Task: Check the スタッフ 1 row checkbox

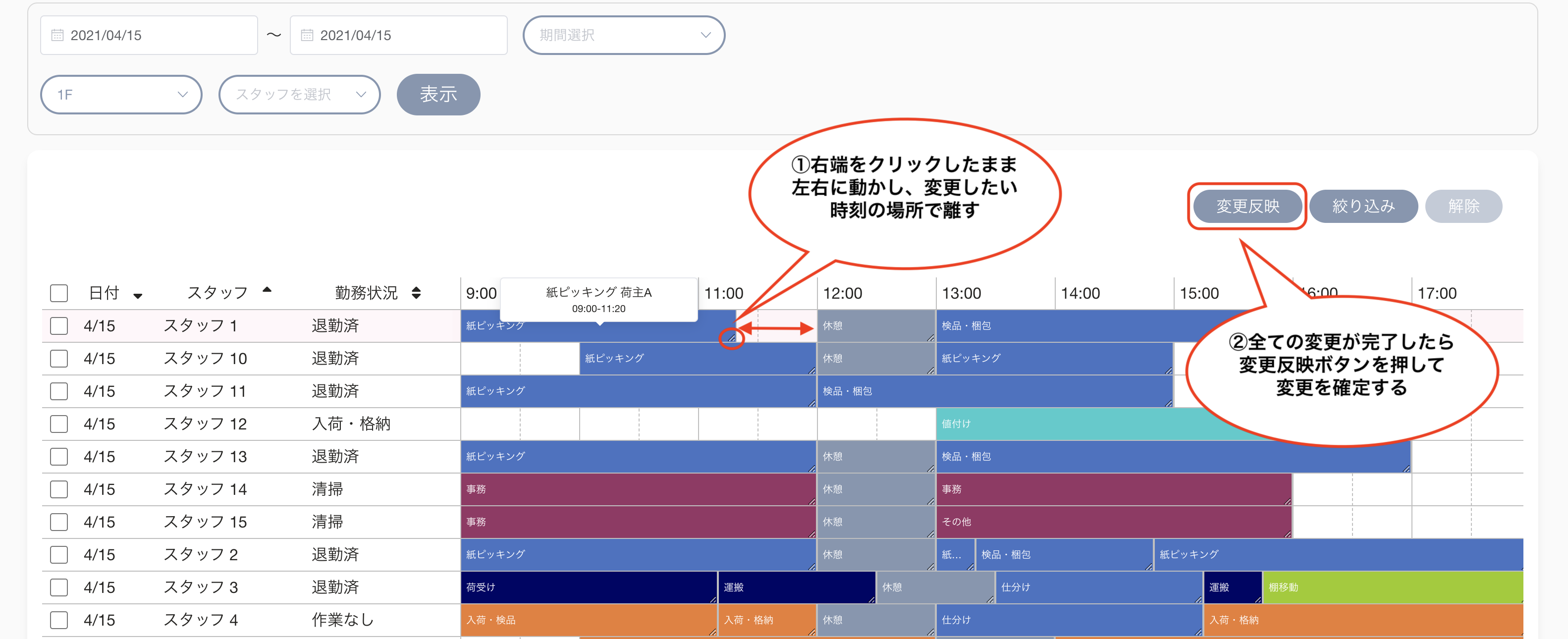Action: pos(59,326)
